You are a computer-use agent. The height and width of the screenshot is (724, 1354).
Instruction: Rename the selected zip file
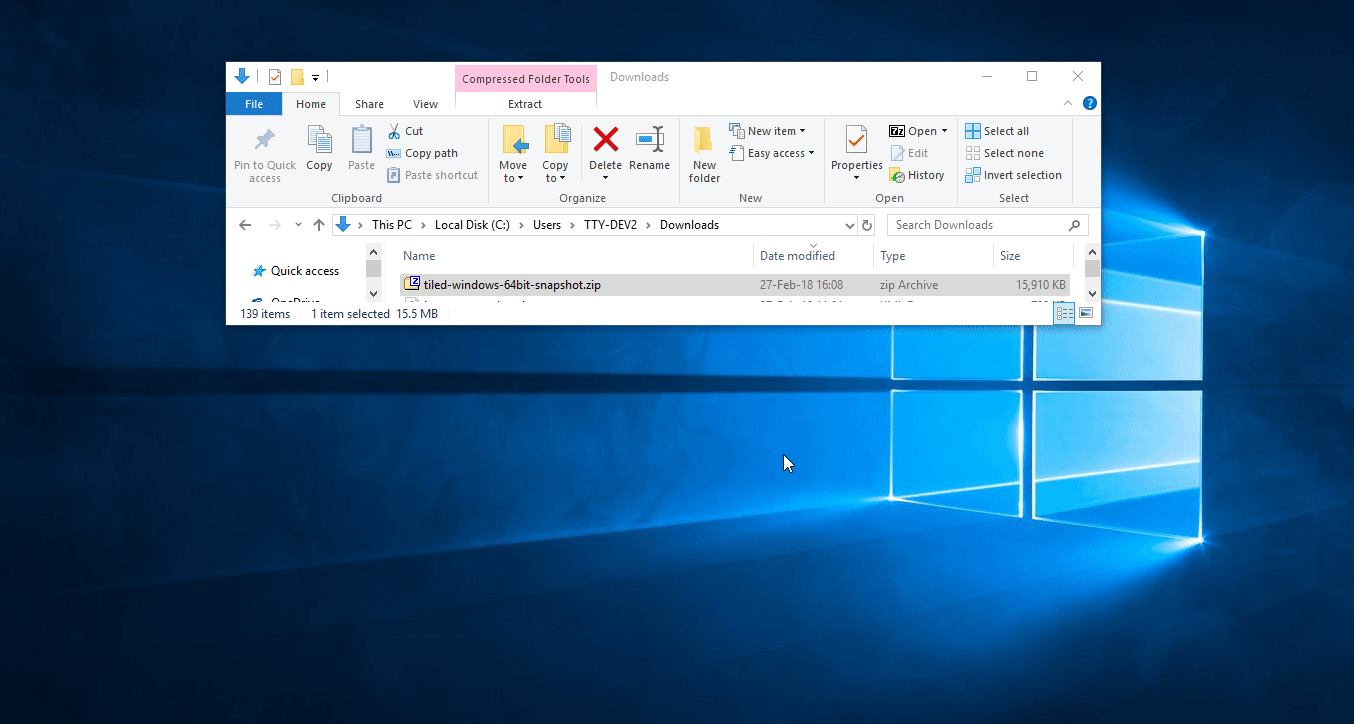[650, 149]
